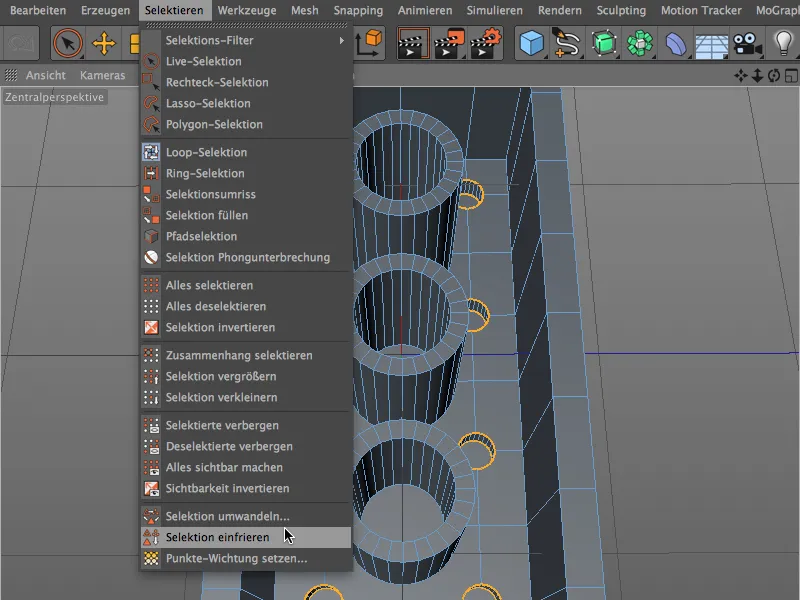This screenshot has width=800, height=600.
Task: Render to Picture Viewer clapperboard icon
Action: (449, 43)
